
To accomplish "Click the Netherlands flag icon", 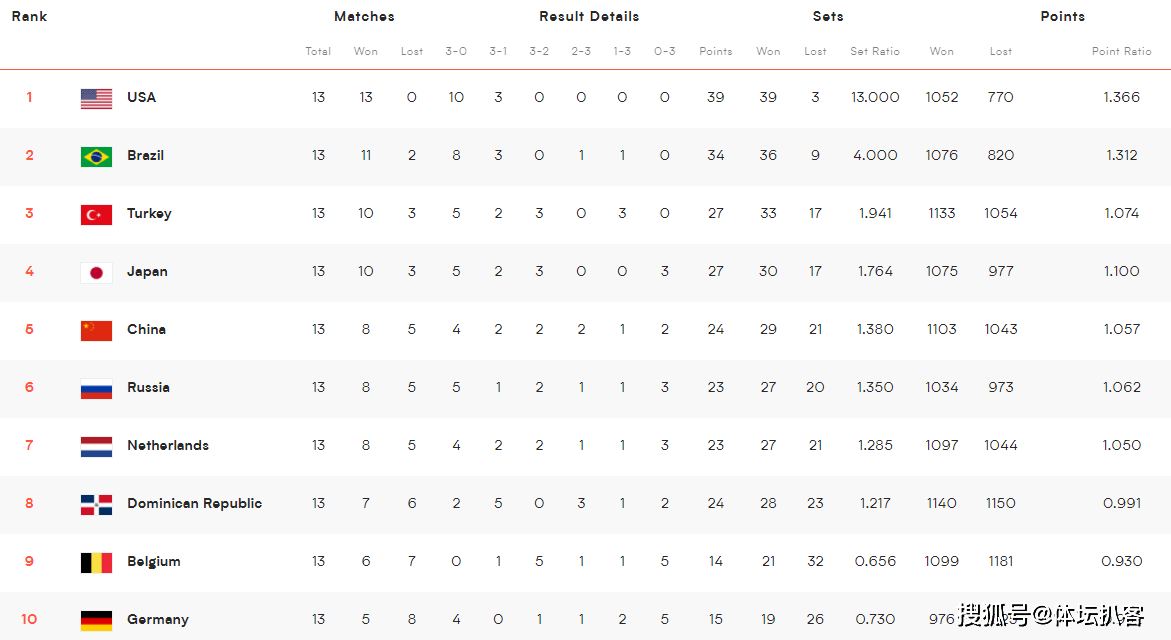I will pos(96,446).
